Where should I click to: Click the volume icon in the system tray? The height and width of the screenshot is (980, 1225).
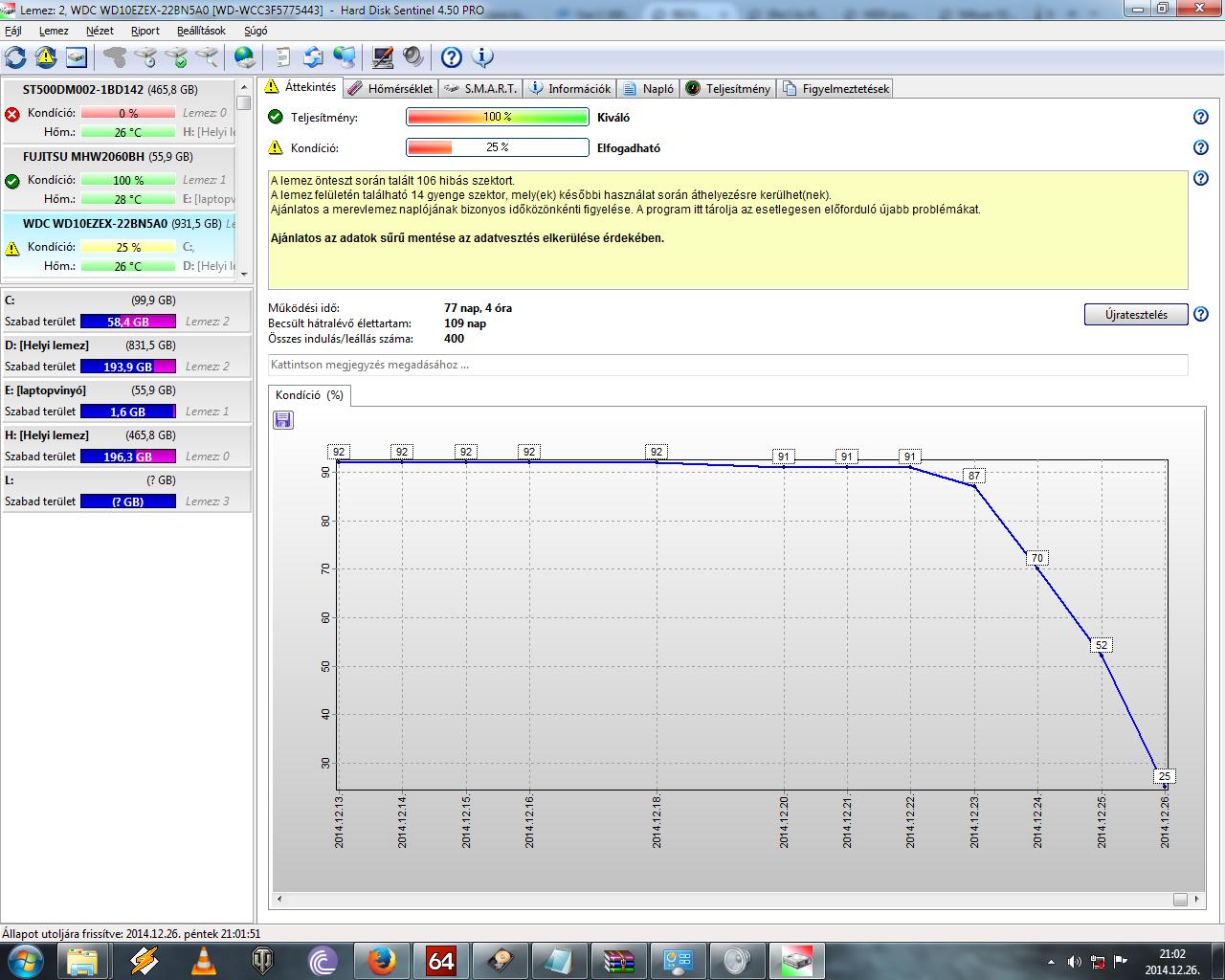[x=1074, y=961]
